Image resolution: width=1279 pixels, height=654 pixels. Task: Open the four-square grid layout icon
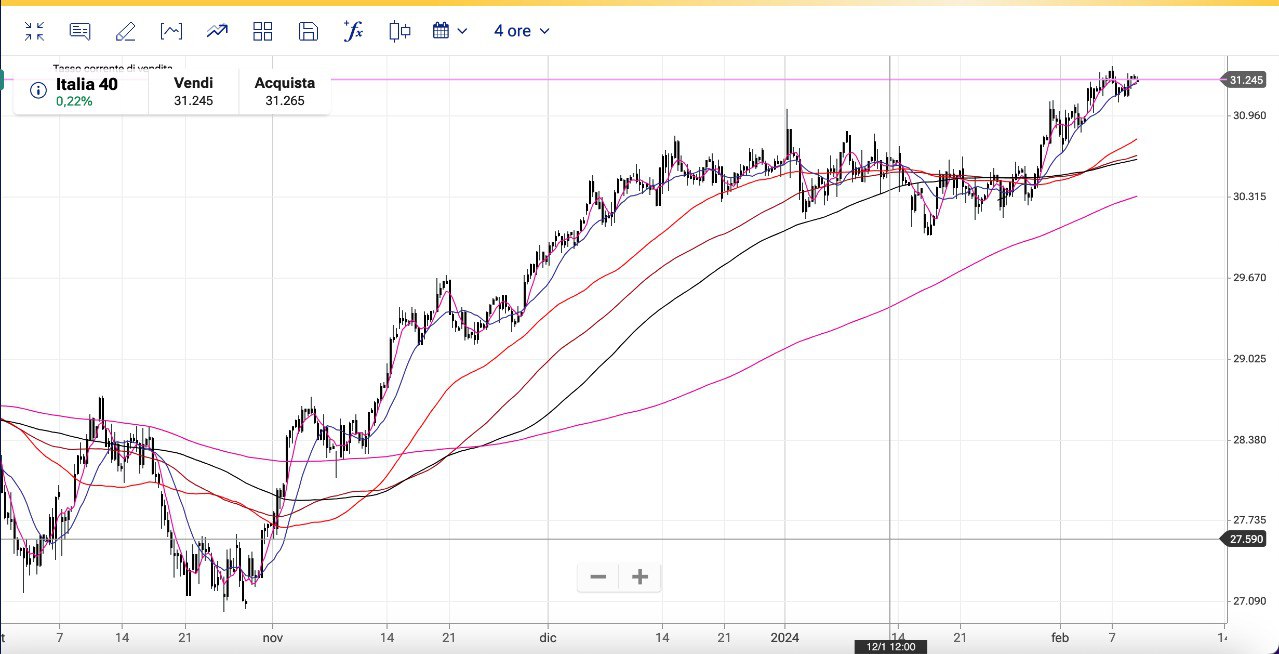pos(263,31)
